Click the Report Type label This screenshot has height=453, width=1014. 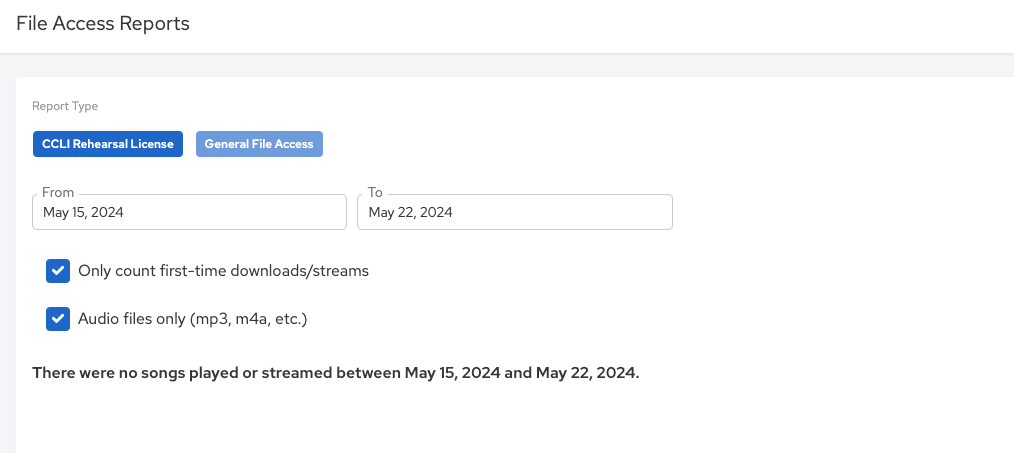pyautogui.click(x=65, y=106)
